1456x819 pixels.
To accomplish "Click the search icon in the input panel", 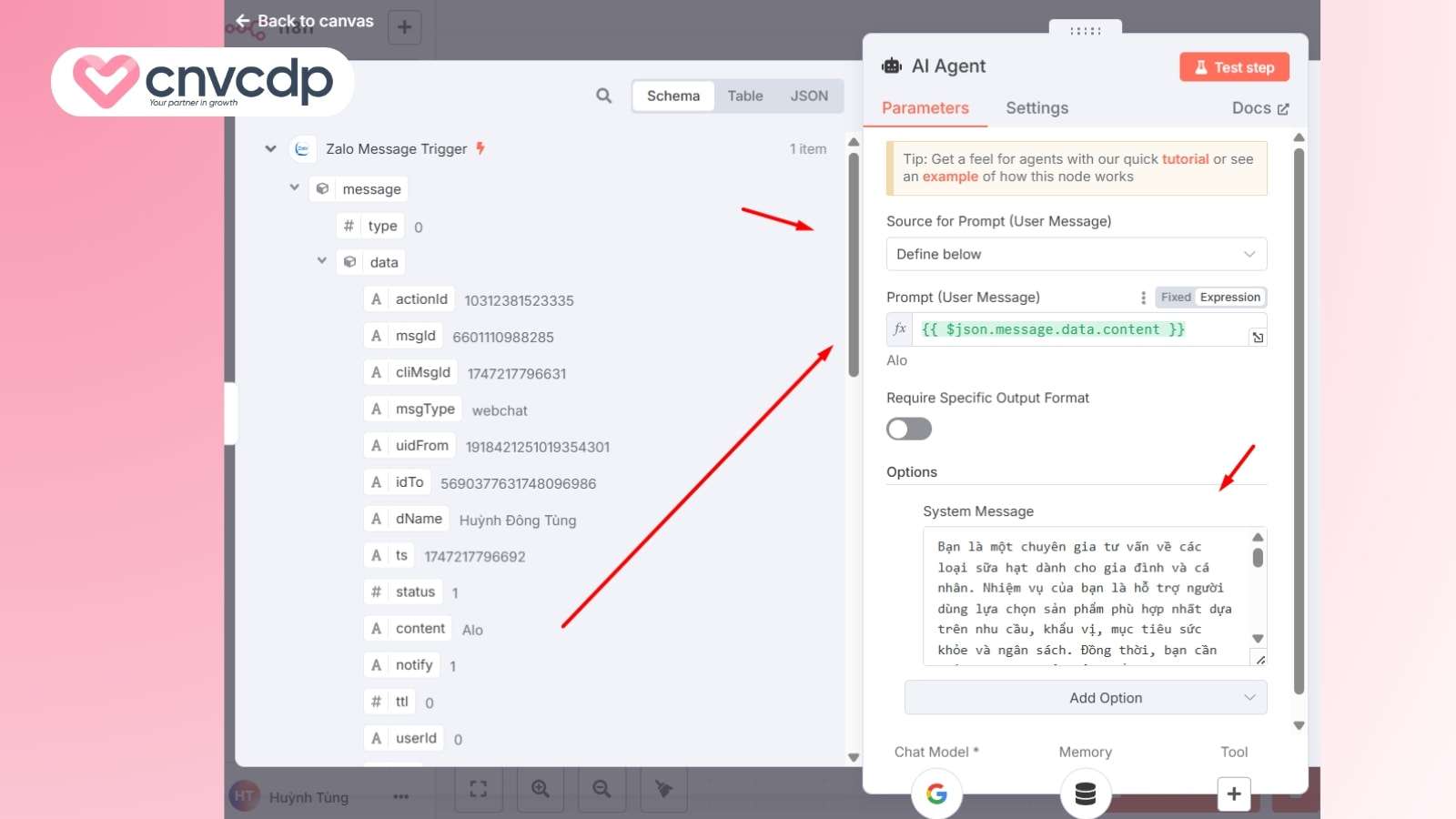I will click(603, 96).
